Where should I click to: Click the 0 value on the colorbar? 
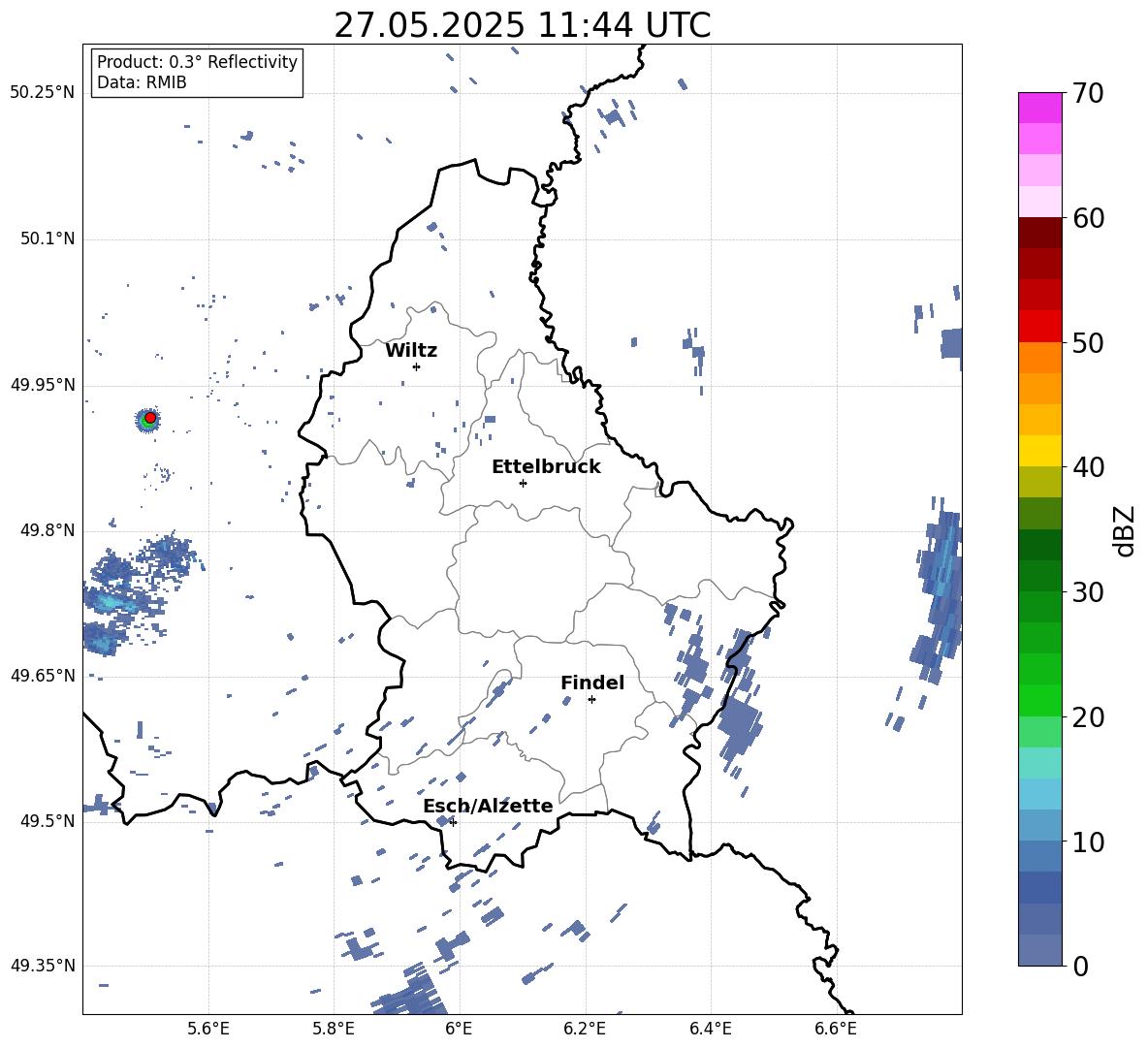[1080, 966]
